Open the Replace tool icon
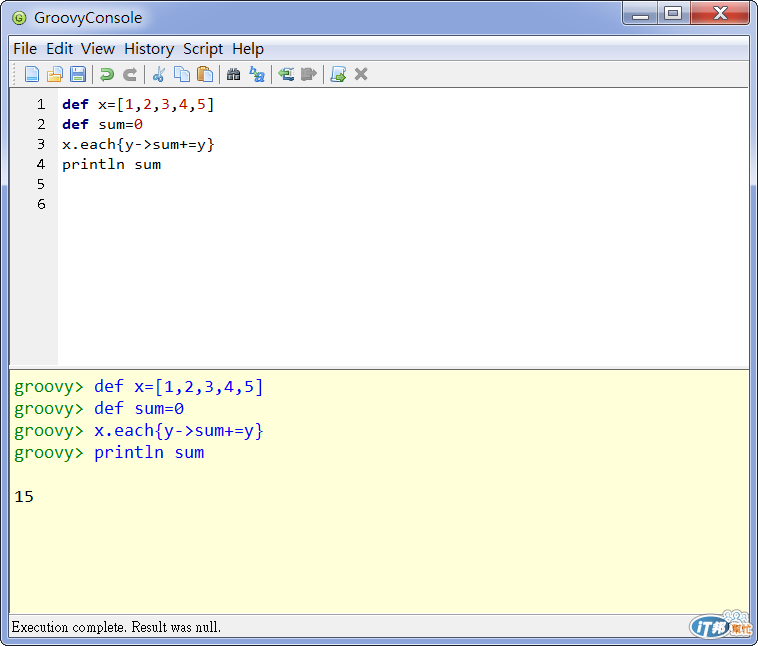The width and height of the screenshot is (758, 646). click(257, 74)
